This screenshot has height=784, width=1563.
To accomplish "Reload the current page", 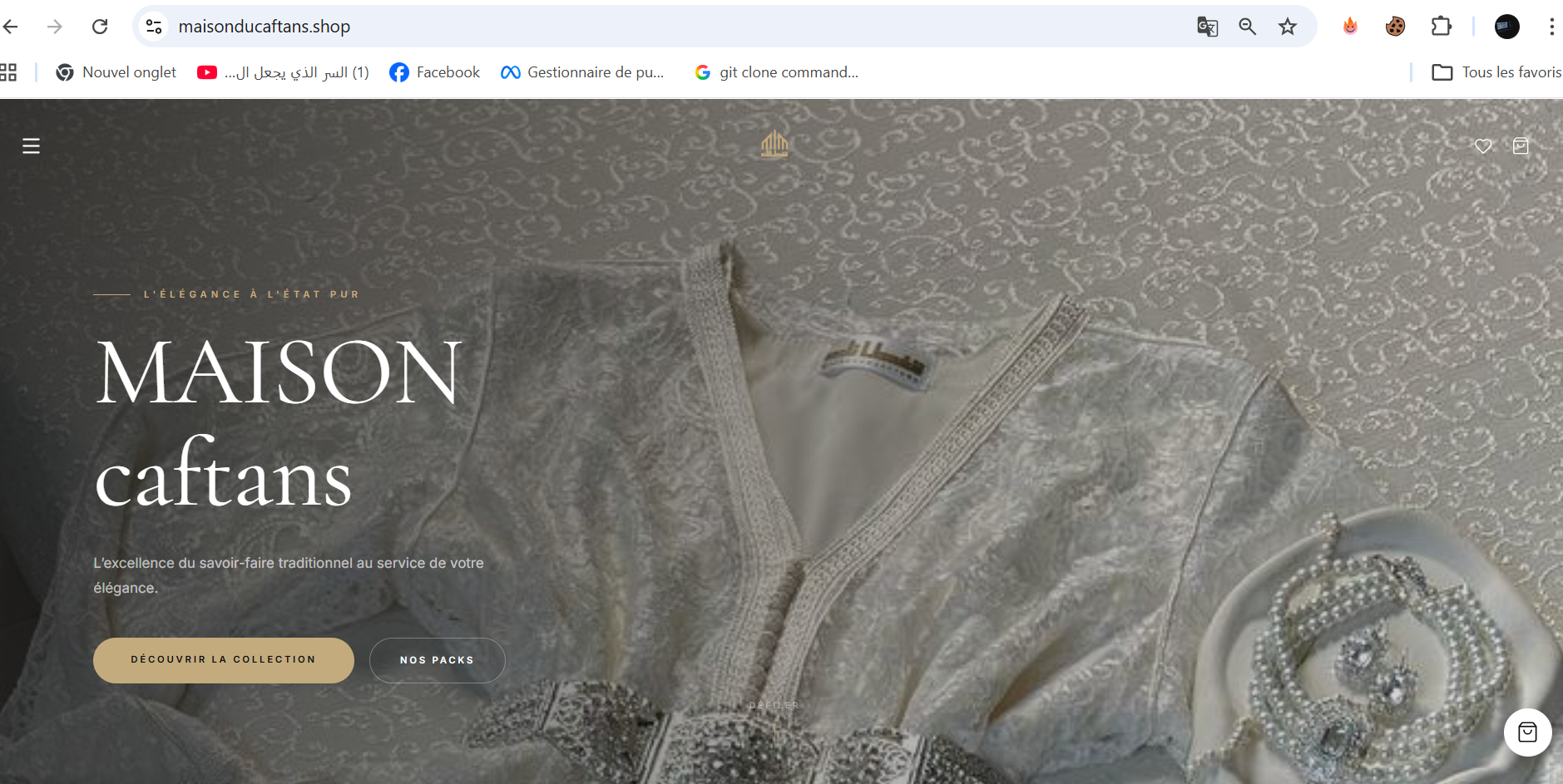I will [x=100, y=27].
